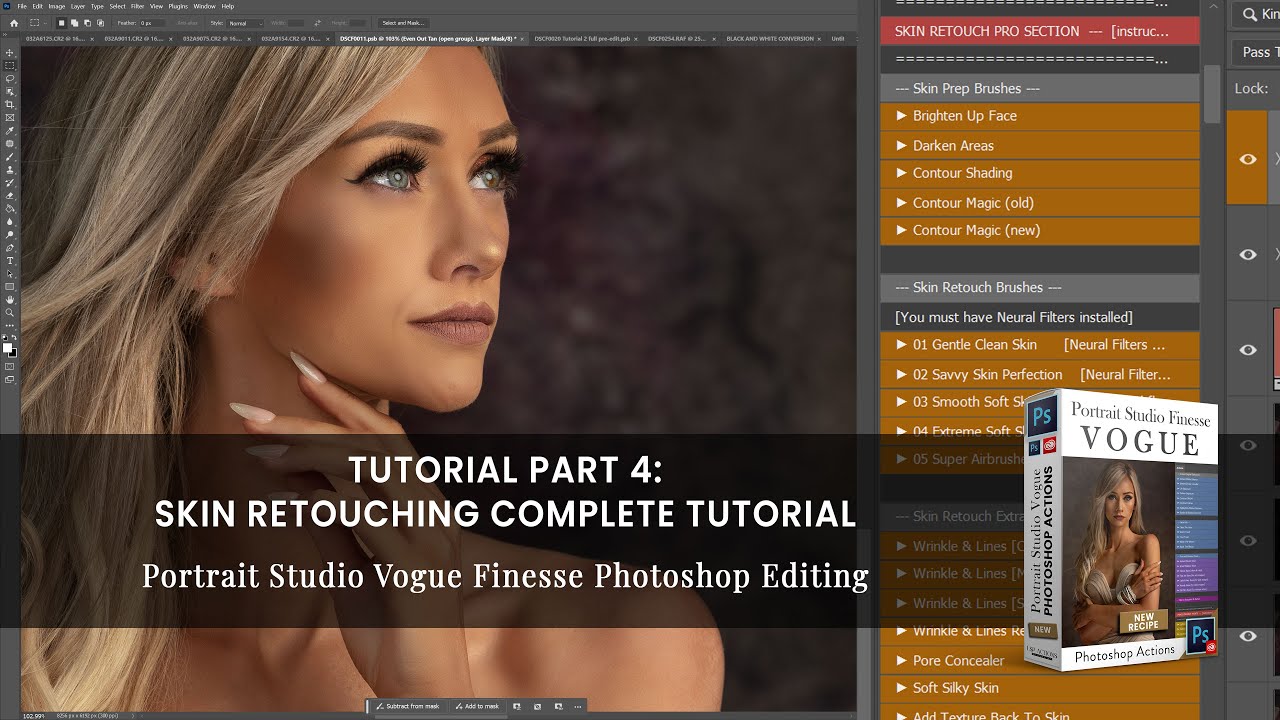Select the History Brush tool
Screen dimensions: 1280x720
pyautogui.click(x=10, y=182)
